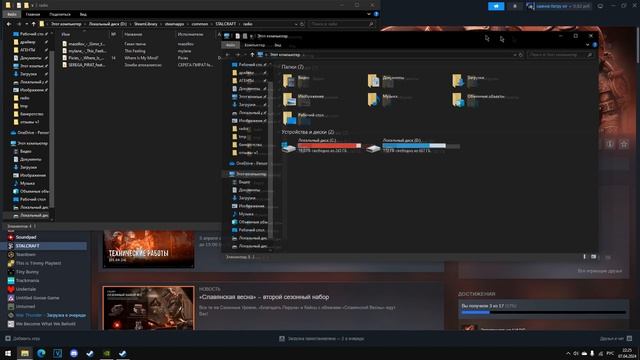This screenshot has height=360, width=640.
Task: Click STALCRAFT breadcrumb in radio window
Action: (x=226, y=24)
